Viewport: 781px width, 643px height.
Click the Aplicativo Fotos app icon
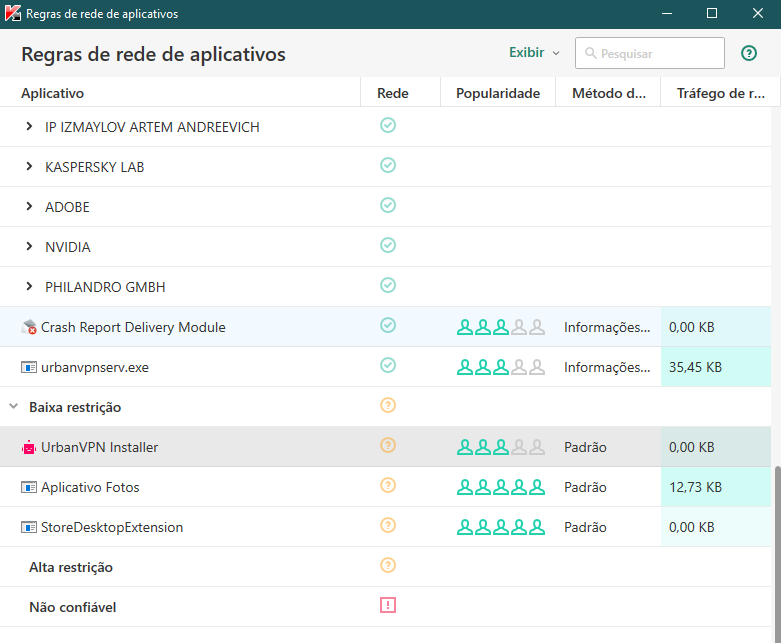tap(28, 487)
